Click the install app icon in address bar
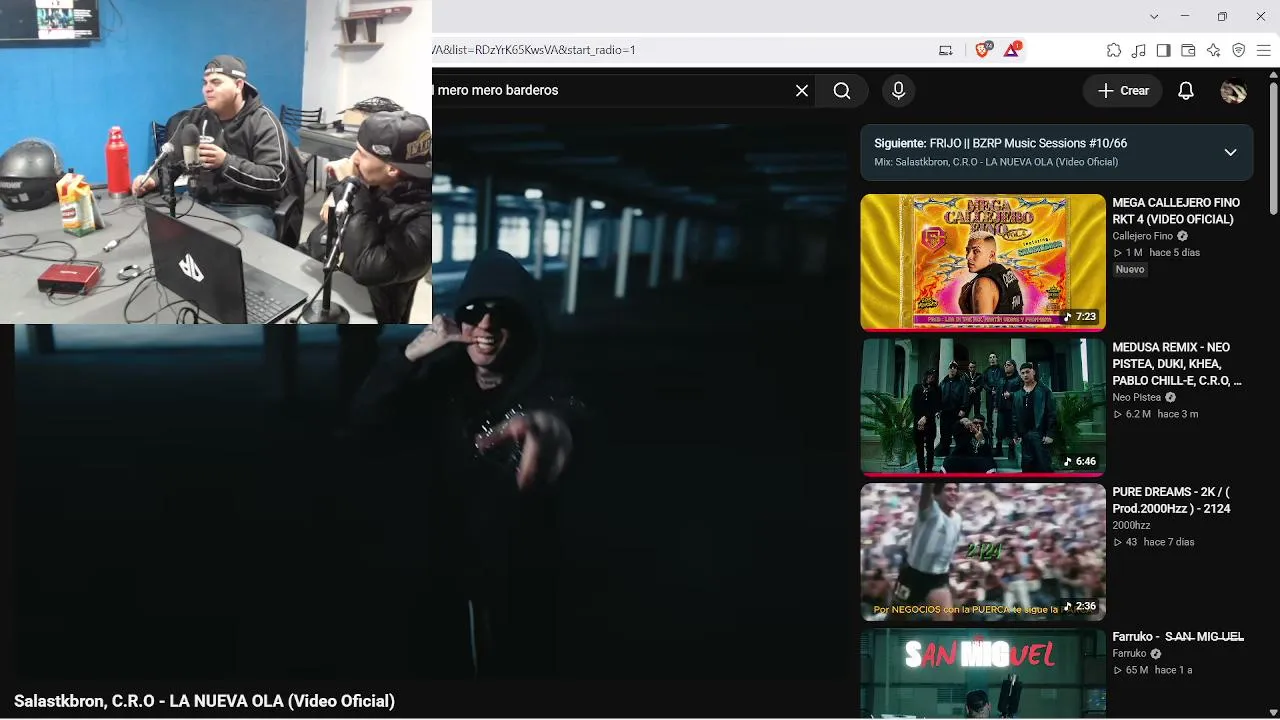This screenshot has width=1280, height=720. [945, 50]
